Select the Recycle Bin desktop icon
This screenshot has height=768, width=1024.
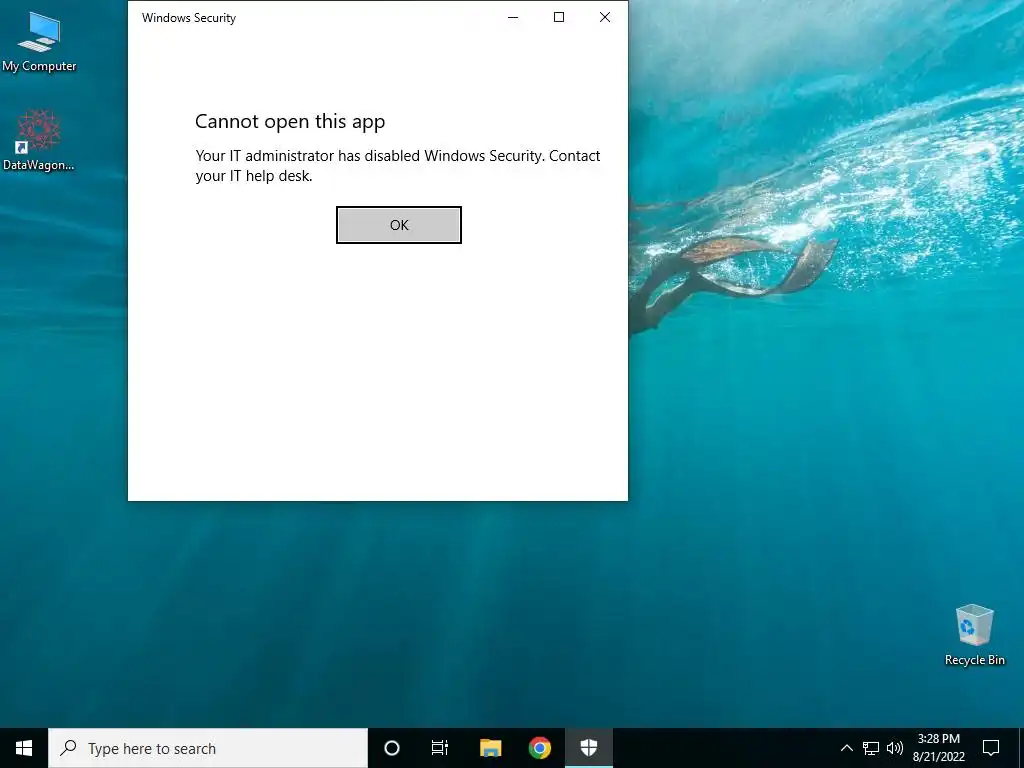click(x=974, y=635)
